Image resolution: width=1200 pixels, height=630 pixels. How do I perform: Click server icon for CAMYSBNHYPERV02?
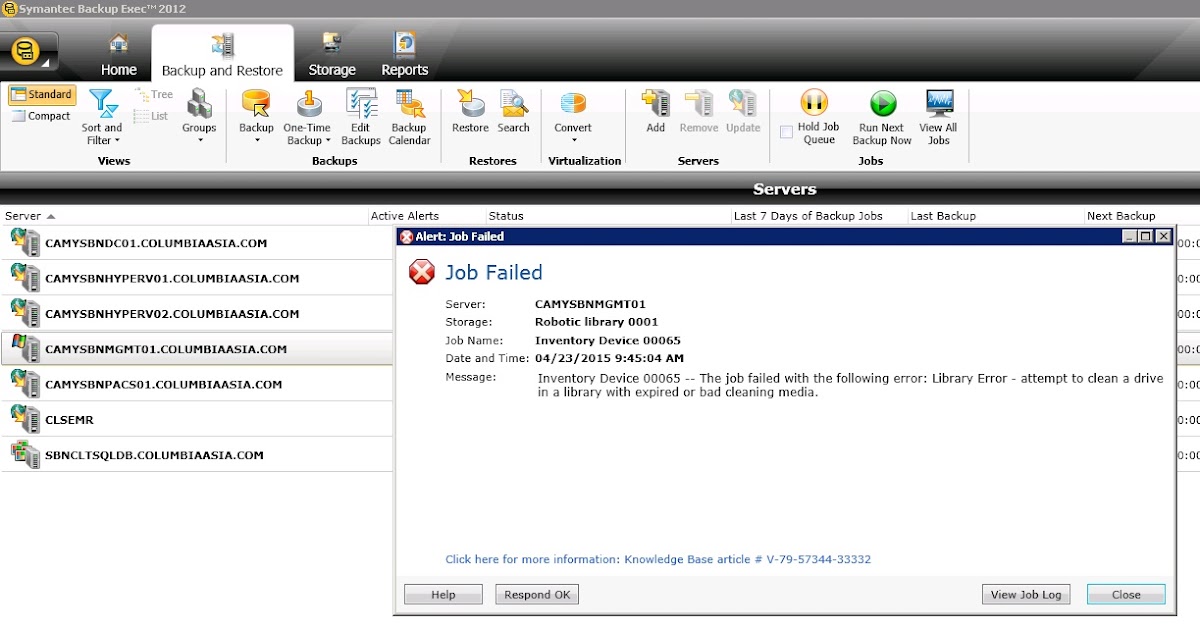point(25,312)
